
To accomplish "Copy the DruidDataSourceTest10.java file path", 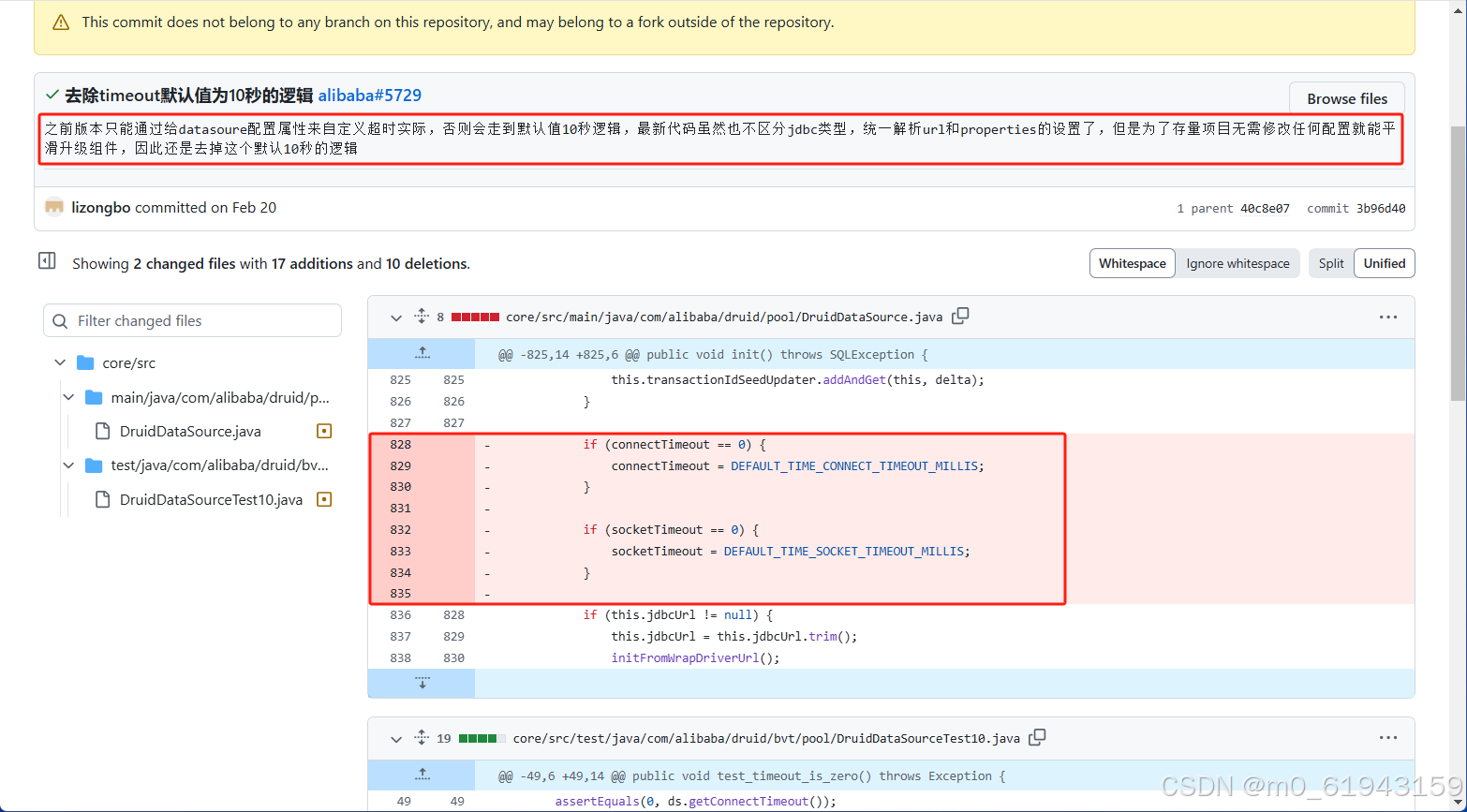I will pos(1037,737).
